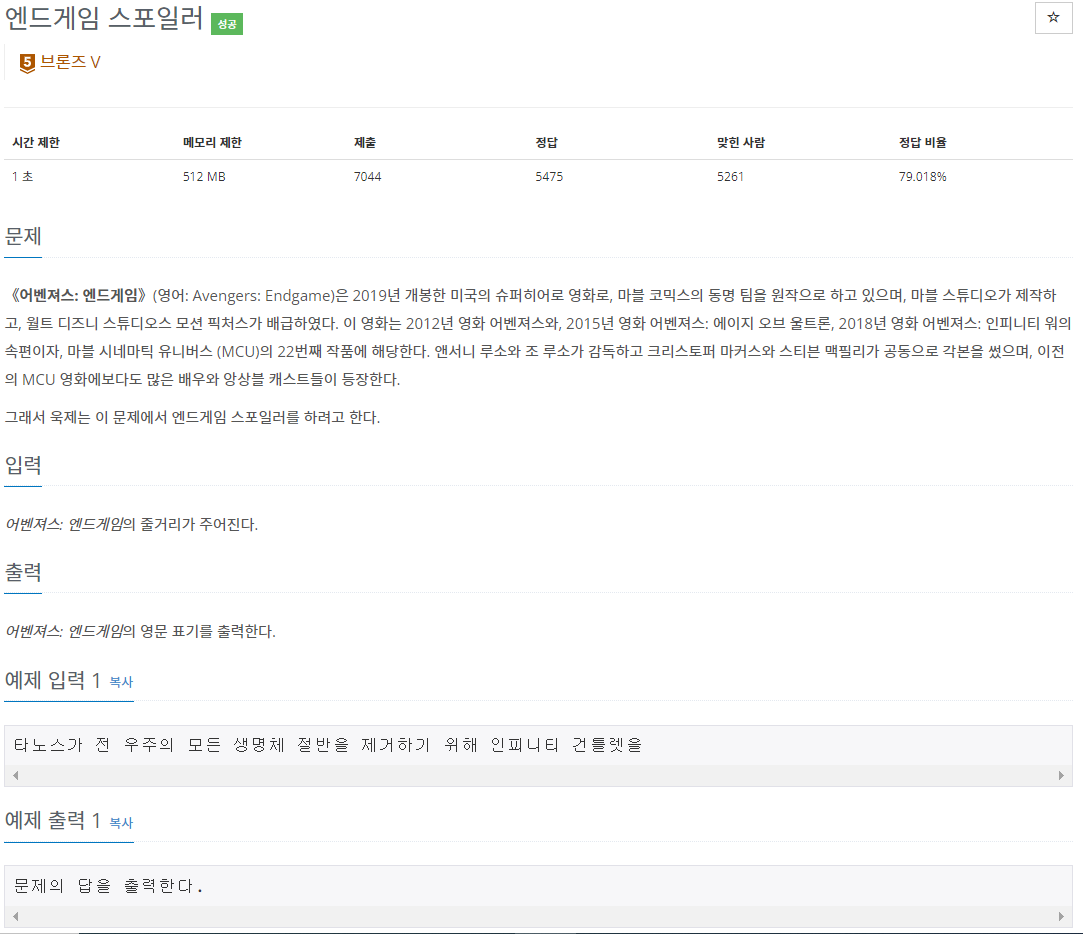The height and width of the screenshot is (934, 1083).
Task: Click the title 엔드게임 스포일러
Action: [x=104, y=18]
